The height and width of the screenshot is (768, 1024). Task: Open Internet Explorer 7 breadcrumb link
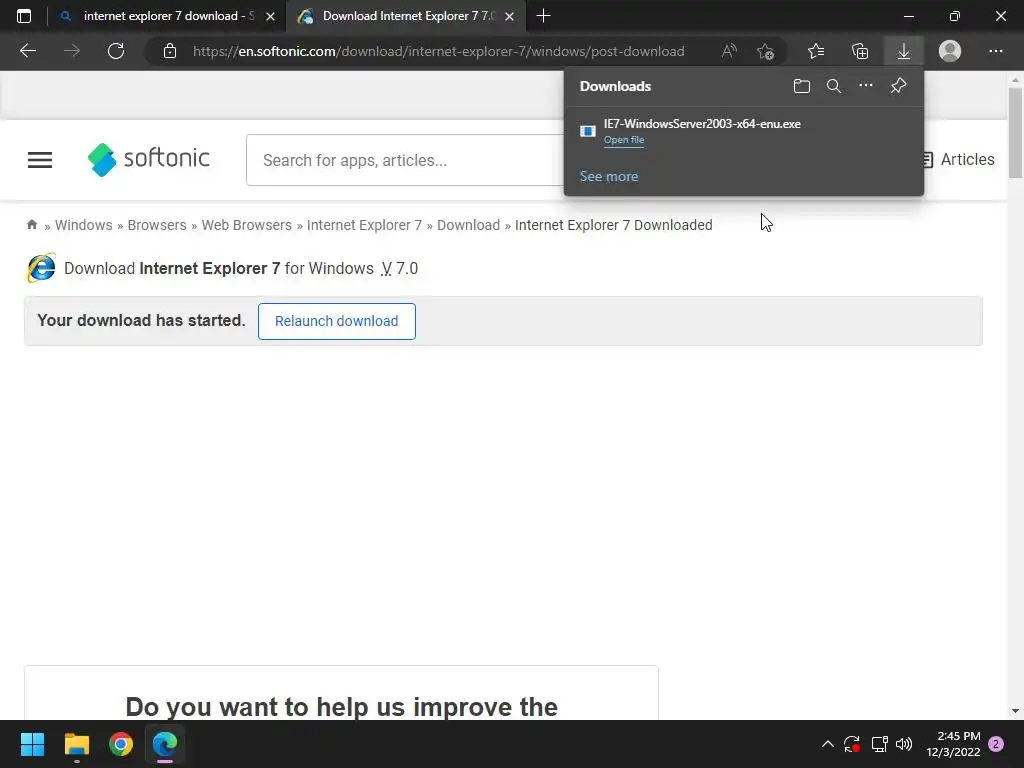(364, 225)
